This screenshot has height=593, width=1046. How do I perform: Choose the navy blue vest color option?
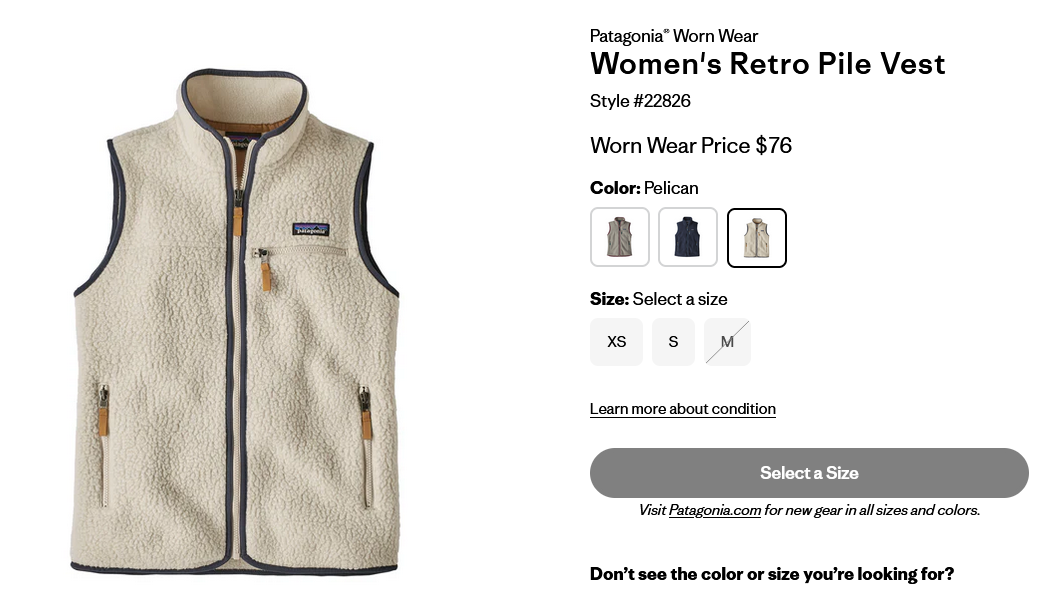pyautogui.click(x=688, y=237)
